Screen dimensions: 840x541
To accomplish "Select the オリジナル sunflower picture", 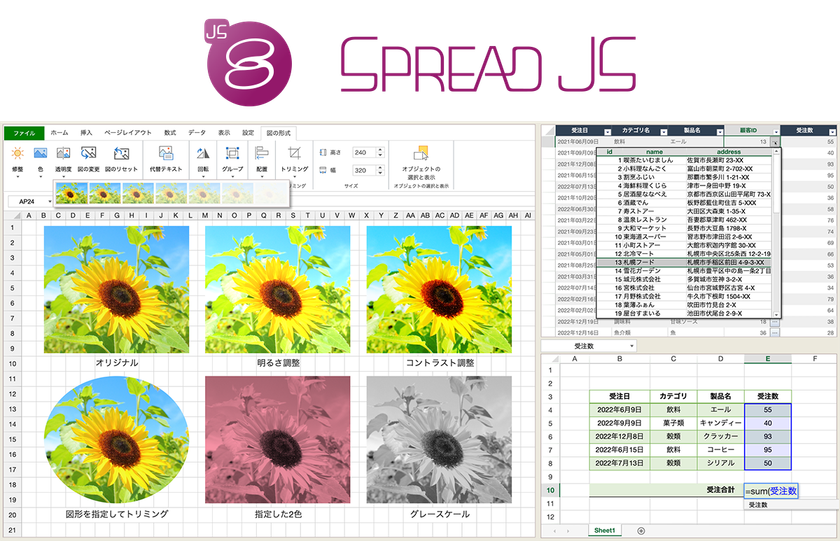I will (x=116, y=289).
